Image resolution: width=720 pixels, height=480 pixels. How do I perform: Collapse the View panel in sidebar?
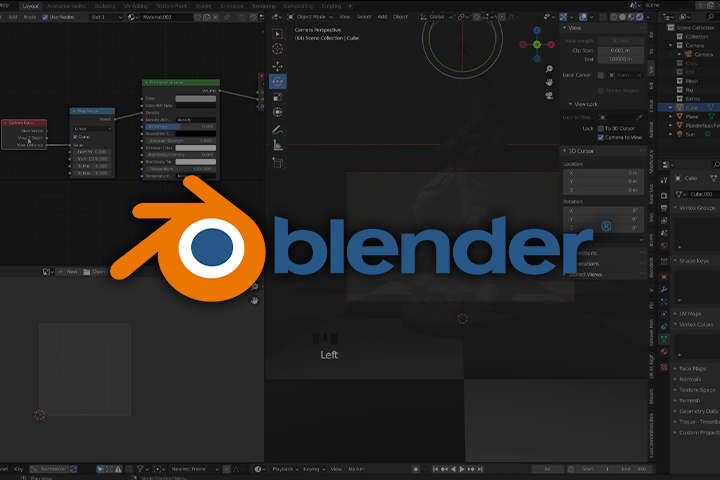tap(565, 28)
